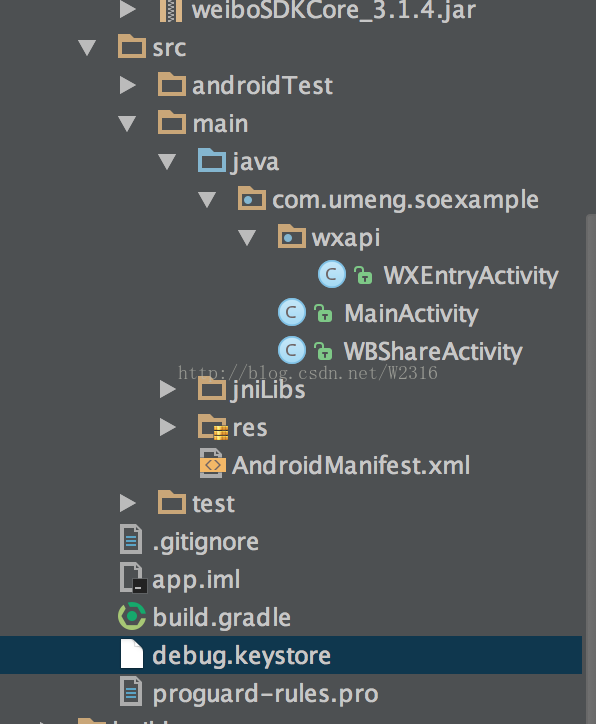Screen dimensions: 596x724
Task: Click WXEntryActivity class icon
Action: coord(332,274)
